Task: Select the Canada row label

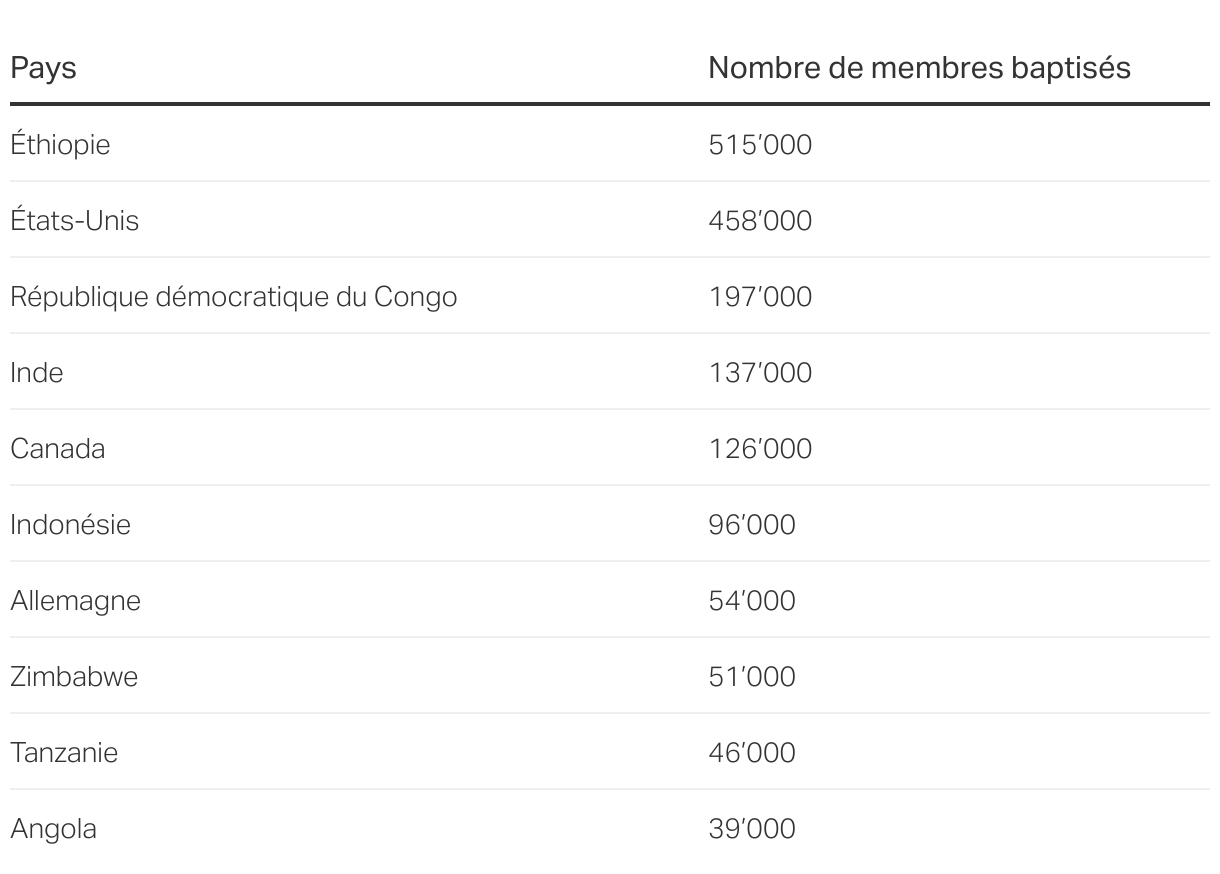Action: click(x=57, y=449)
